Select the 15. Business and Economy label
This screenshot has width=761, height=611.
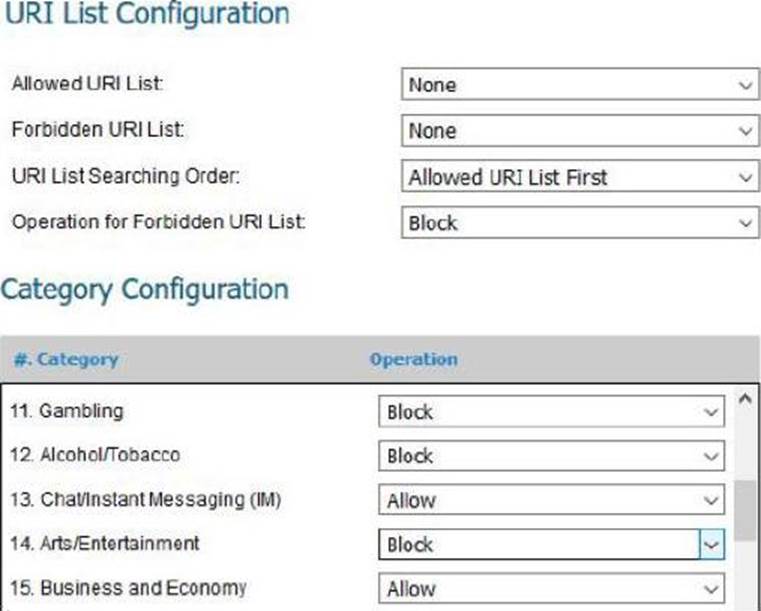[129, 588]
